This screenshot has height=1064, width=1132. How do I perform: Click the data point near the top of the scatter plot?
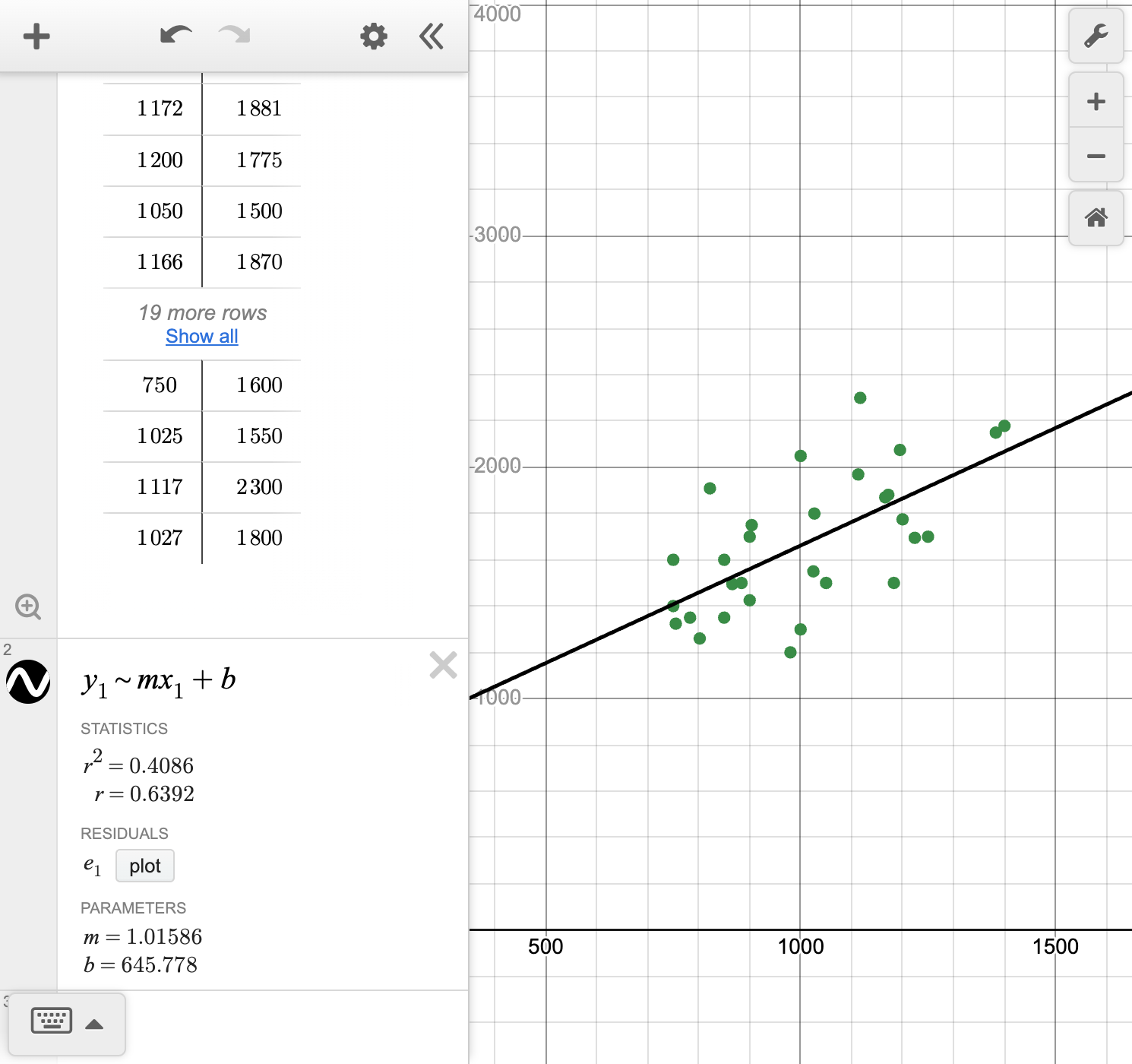[x=859, y=397]
